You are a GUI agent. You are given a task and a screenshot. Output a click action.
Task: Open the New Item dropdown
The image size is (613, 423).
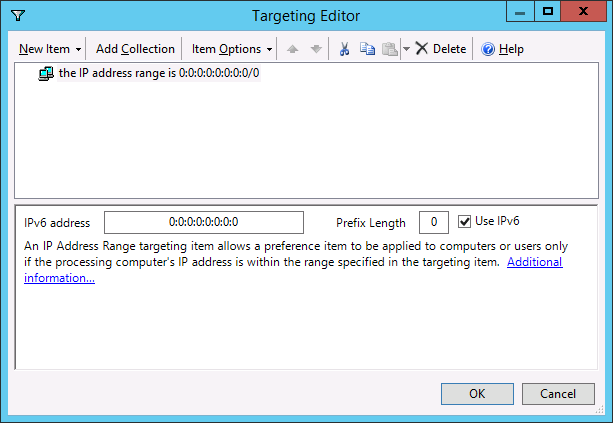point(50,49)
